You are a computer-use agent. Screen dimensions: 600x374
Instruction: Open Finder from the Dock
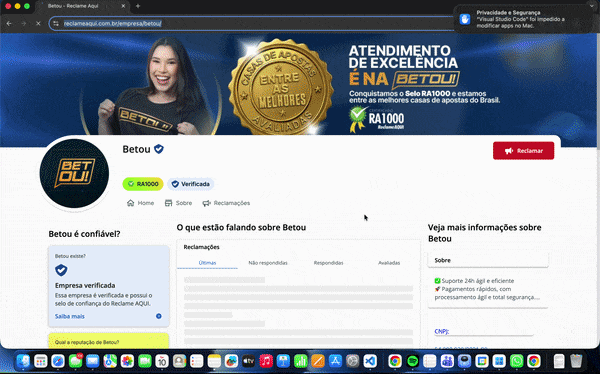point(23,361)
